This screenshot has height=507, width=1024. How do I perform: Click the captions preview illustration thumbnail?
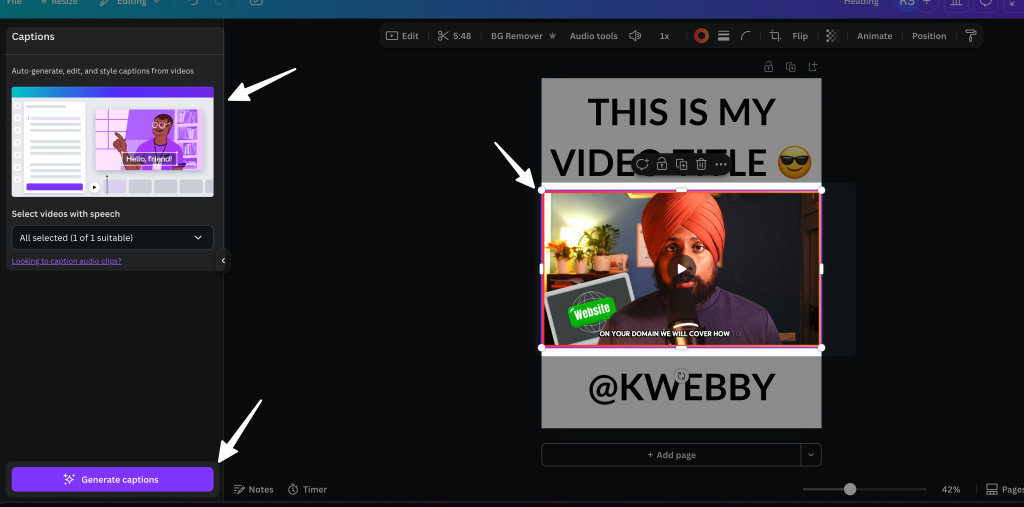click(112, 142)
